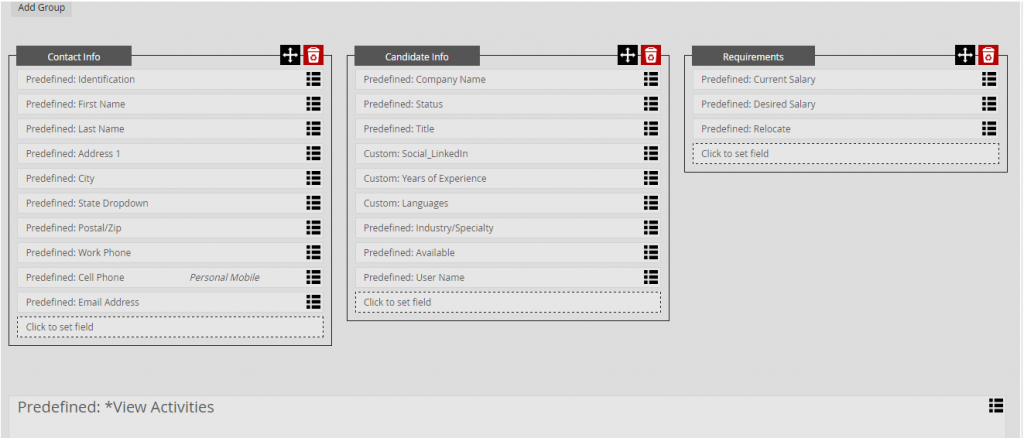The width and height of the screenshot is (1024, 438).
Task: Open list icon for Social_LinkedIn field
Action: pos(650,153)
